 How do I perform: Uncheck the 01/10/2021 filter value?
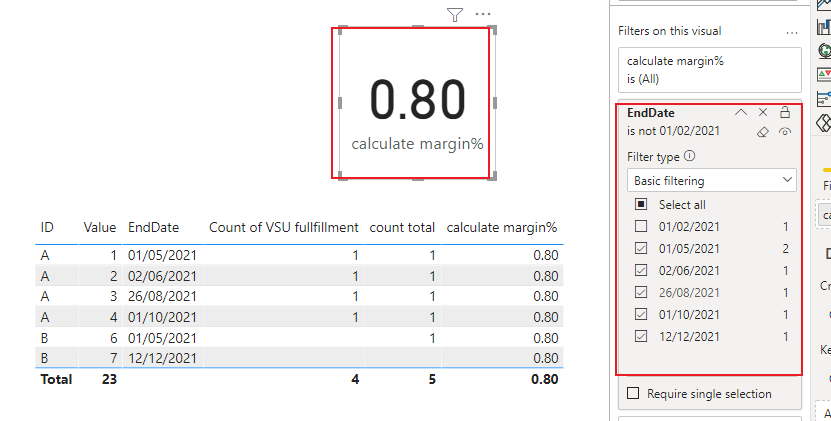(641, 314)
